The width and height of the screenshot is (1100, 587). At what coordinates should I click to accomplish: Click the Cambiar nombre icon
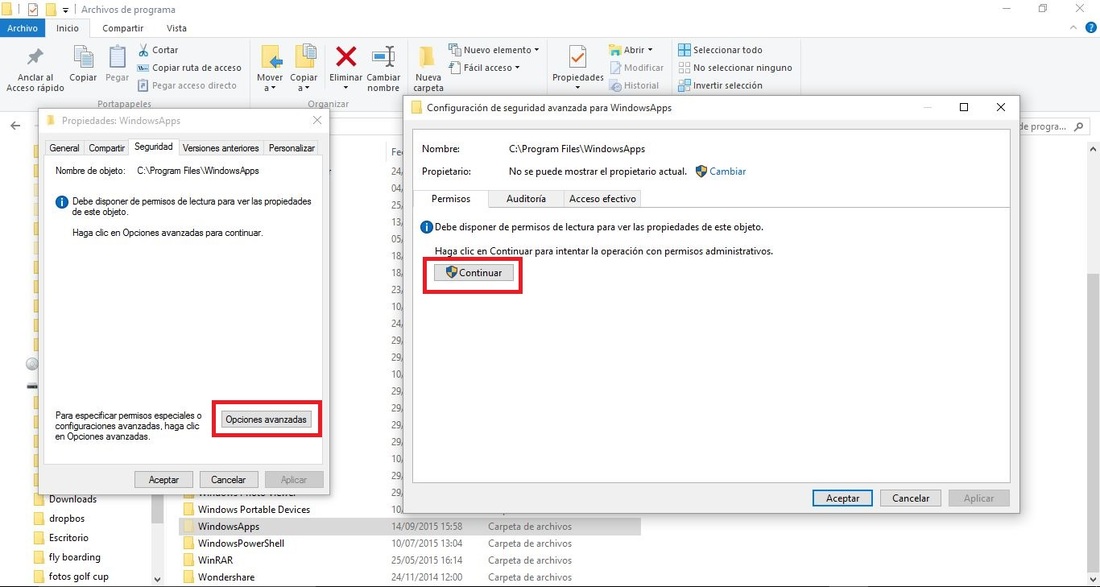[383, 58]
